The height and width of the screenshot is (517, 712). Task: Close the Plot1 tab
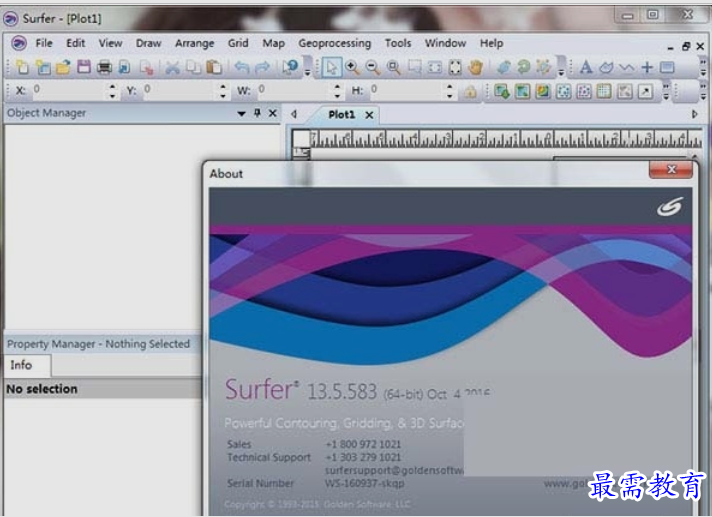(370, 115)
